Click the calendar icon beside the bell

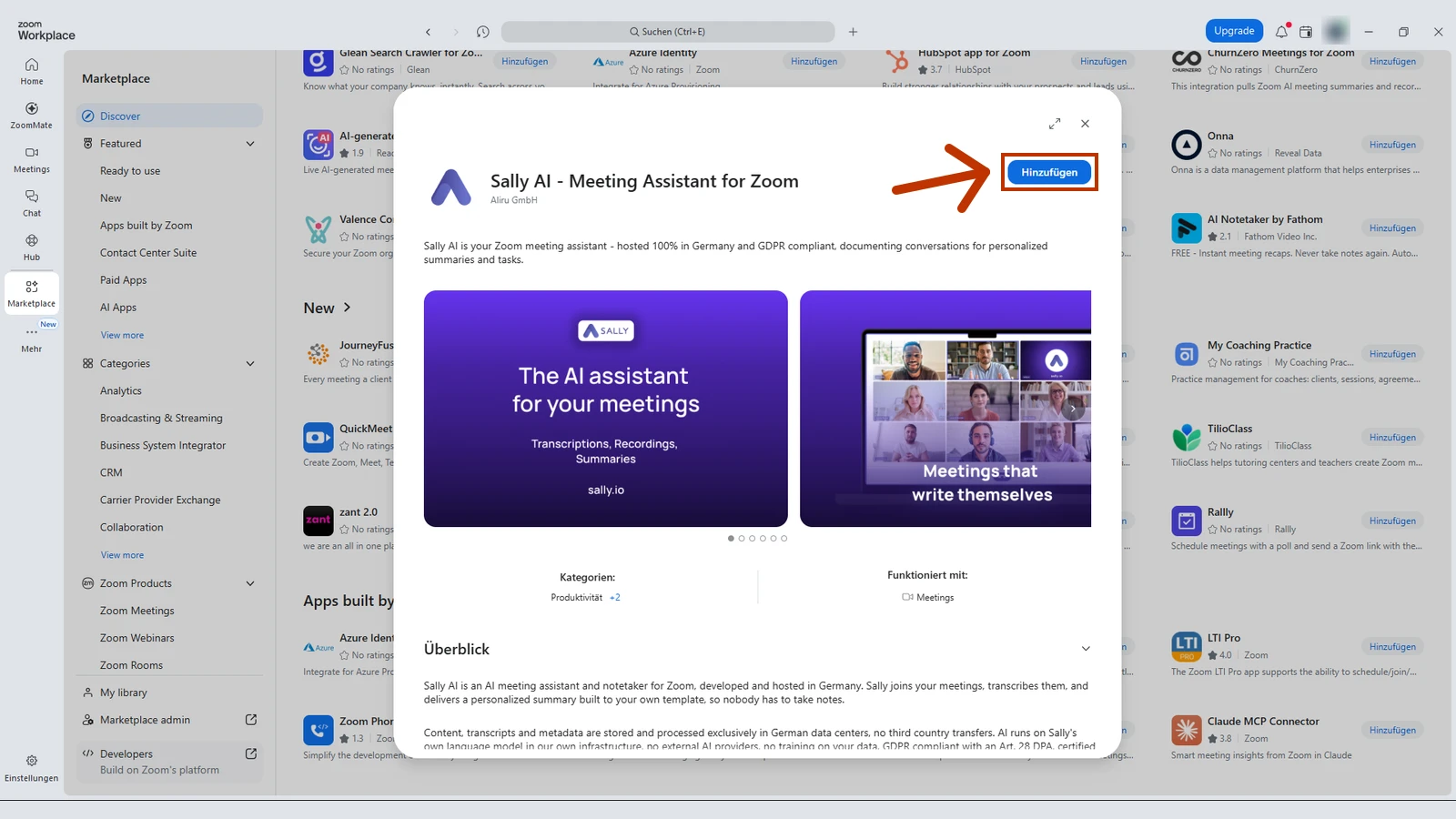click(1306, 31)
